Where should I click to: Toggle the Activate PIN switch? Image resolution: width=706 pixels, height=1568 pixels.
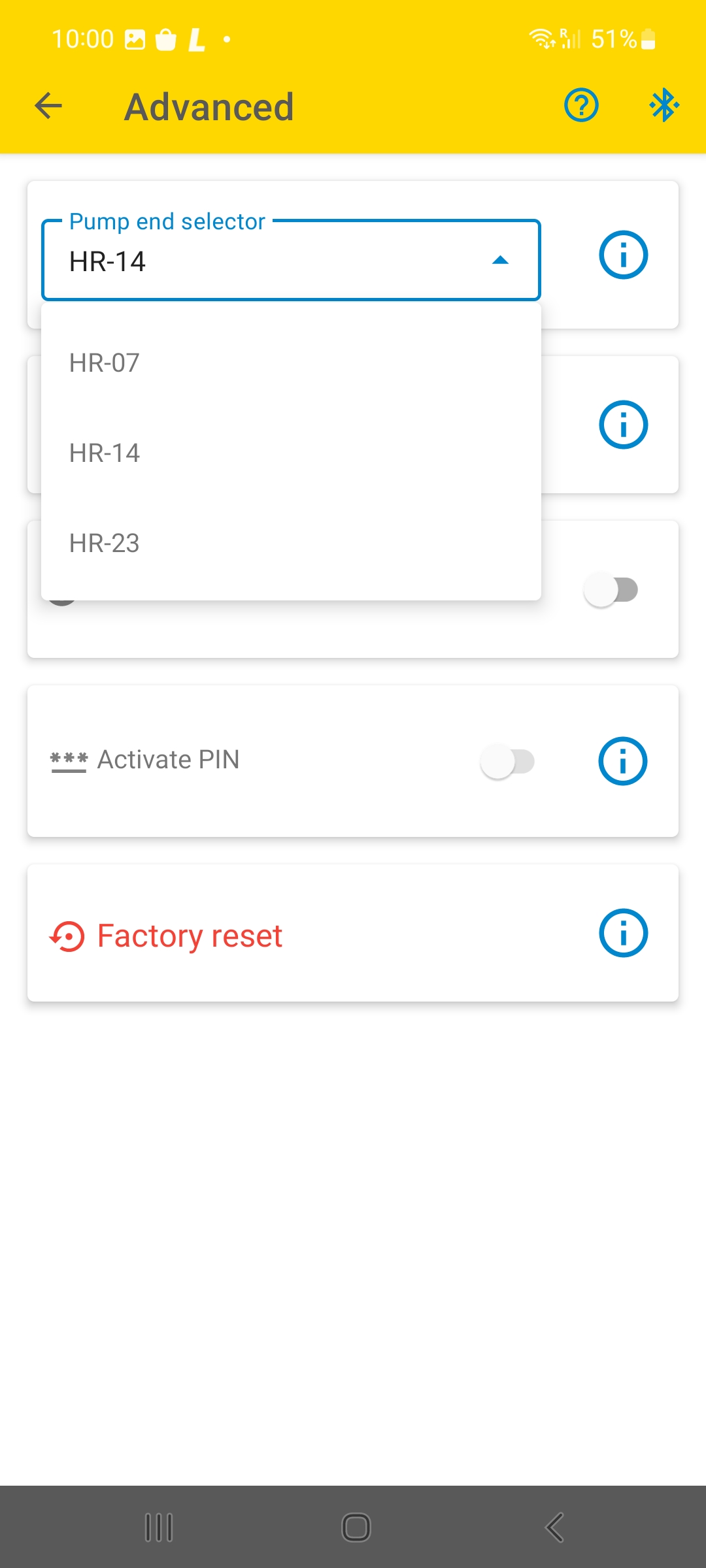(x=508, y=761)
